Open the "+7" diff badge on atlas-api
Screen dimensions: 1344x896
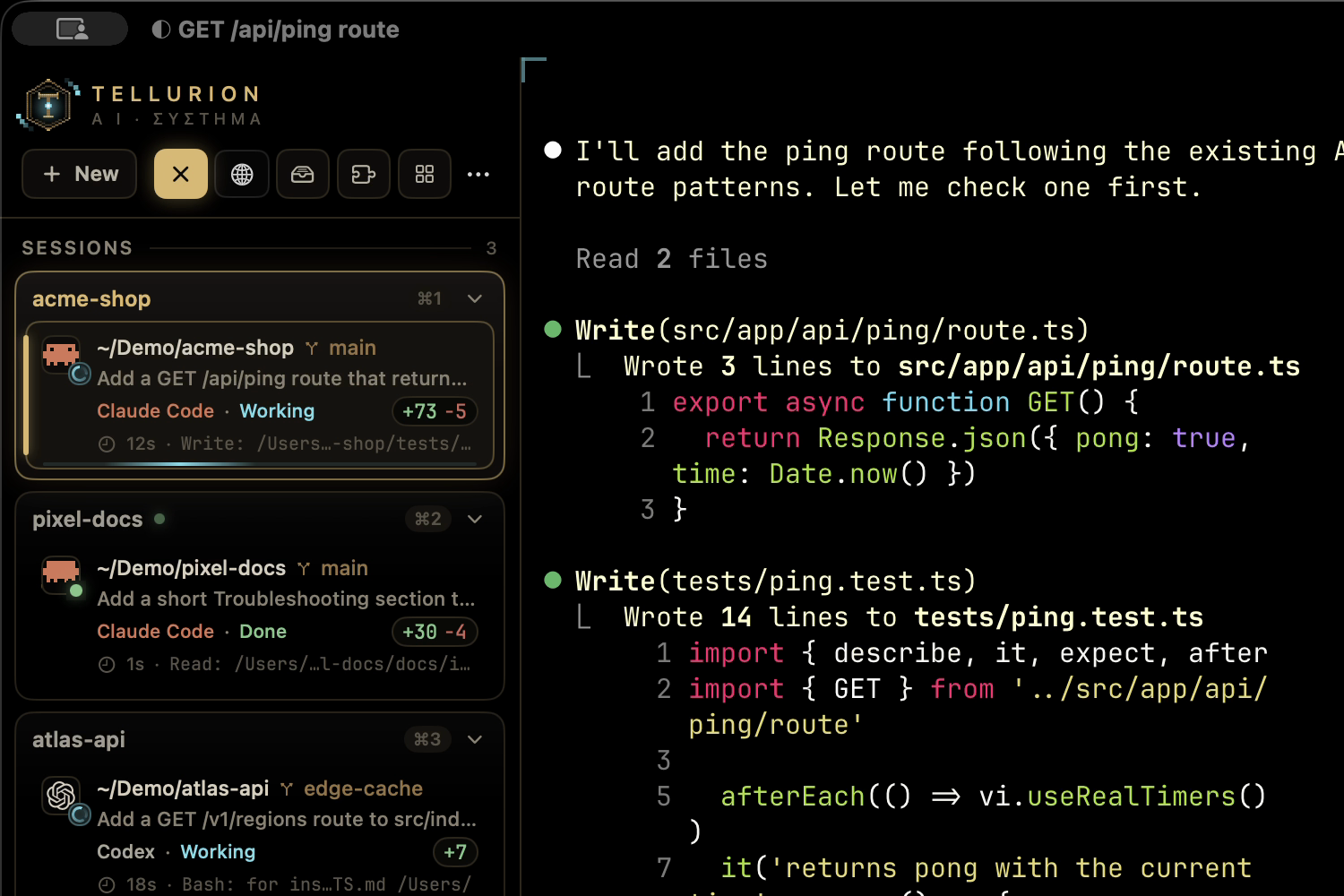[x=455, y=852]
